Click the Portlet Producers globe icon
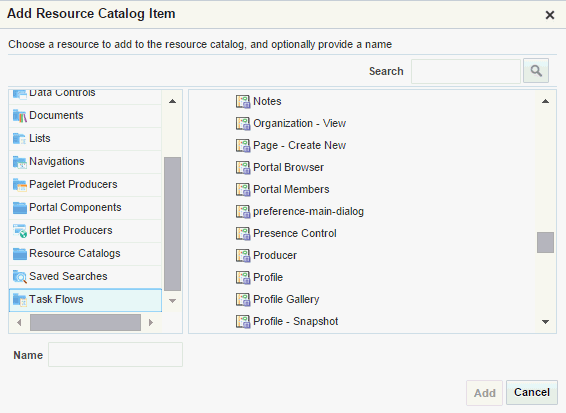The width and height of the screenshot is (566, 413). click(19, 231)
